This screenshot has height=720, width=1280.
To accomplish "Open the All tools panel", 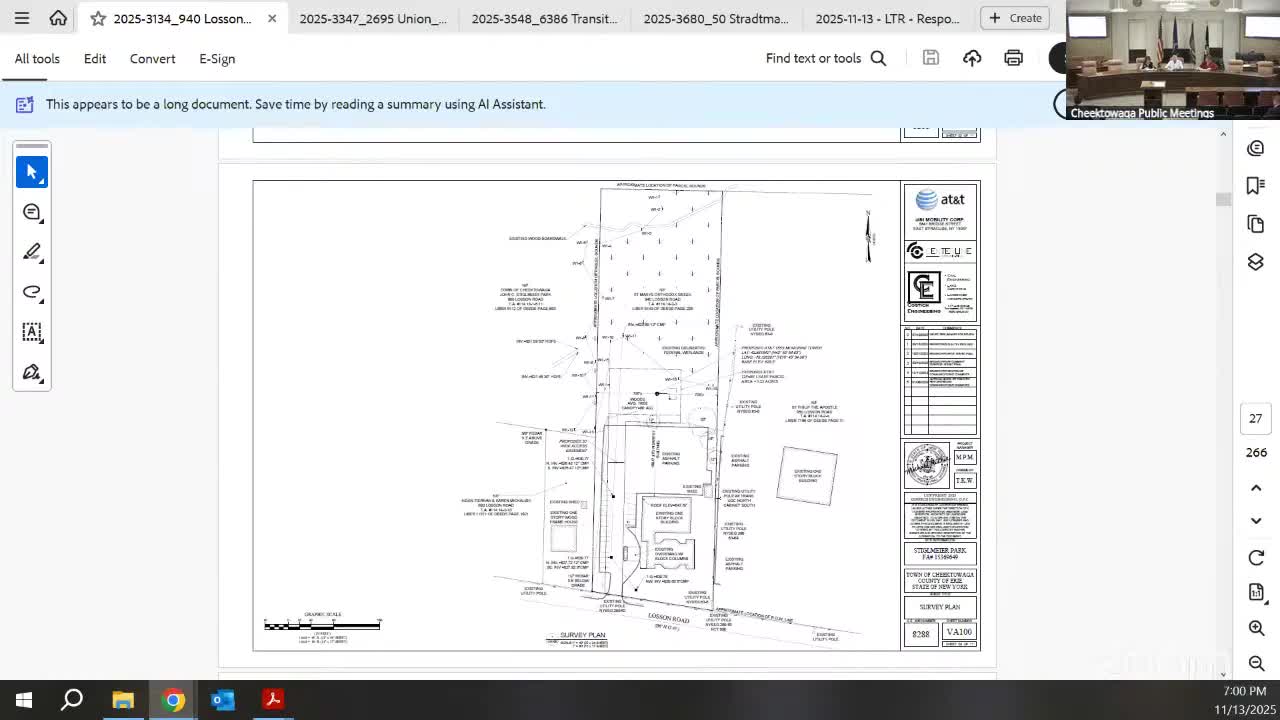I will pyautogui.click(x=37, y=59).
